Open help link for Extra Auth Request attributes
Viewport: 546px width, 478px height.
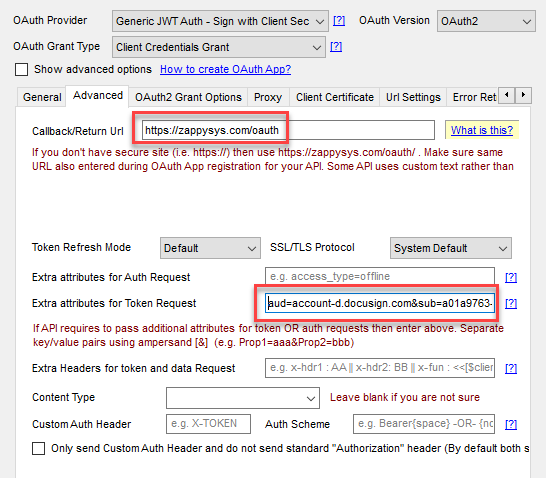(x=511, y=277)
